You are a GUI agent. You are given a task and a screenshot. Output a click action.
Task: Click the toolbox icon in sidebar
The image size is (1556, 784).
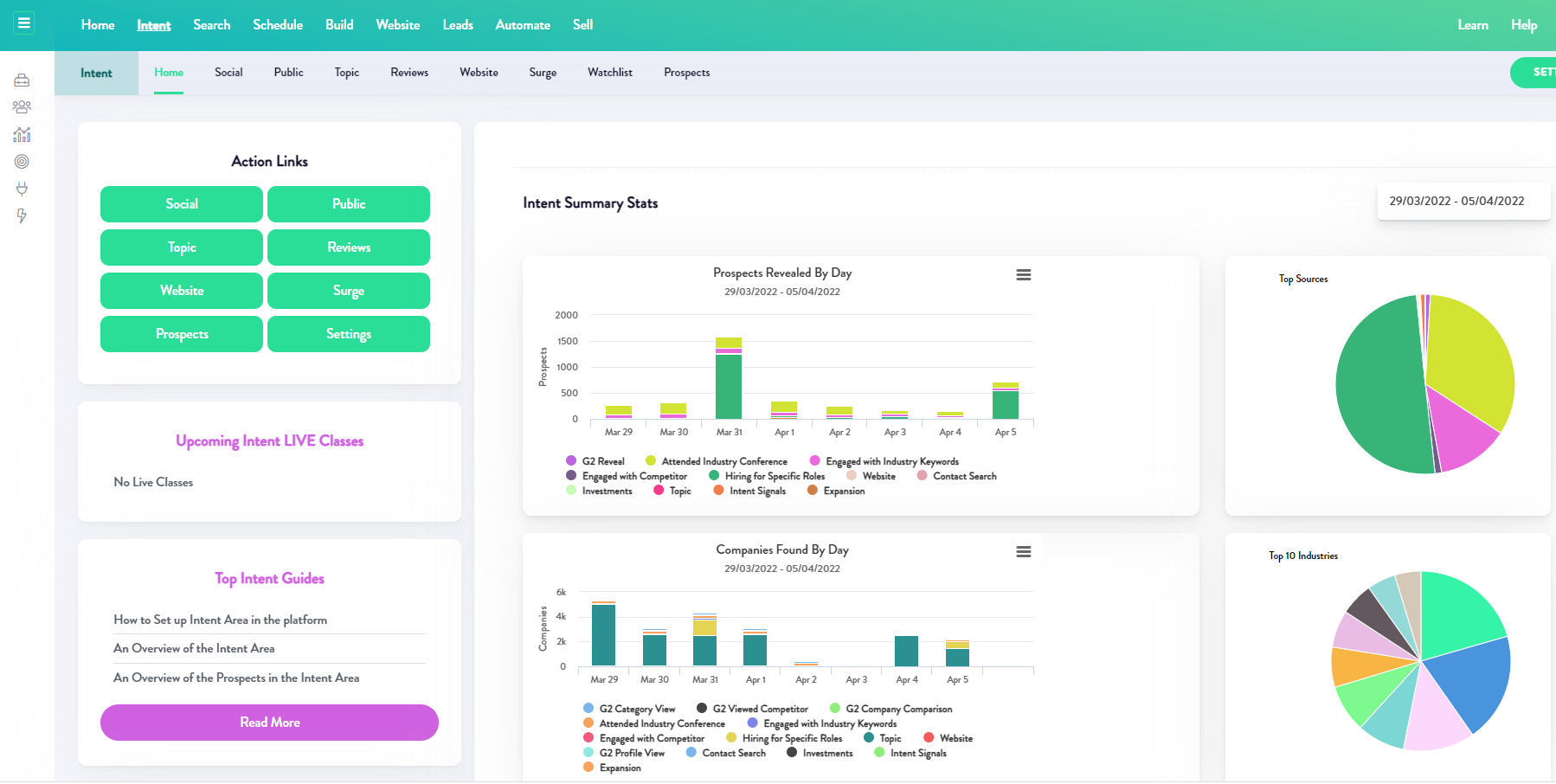[x=22, y=80]
